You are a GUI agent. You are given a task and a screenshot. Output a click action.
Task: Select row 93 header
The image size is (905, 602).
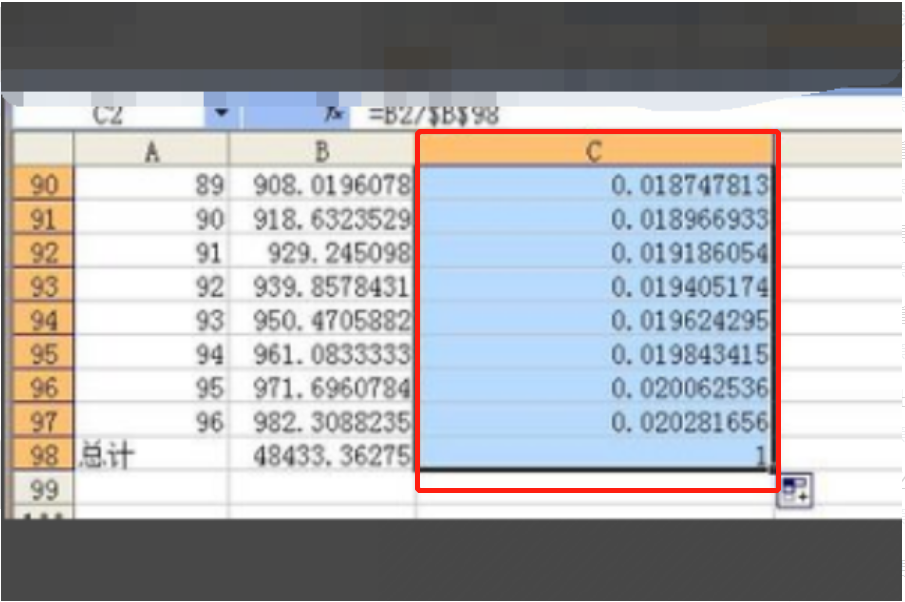click(x=44, y=287)
